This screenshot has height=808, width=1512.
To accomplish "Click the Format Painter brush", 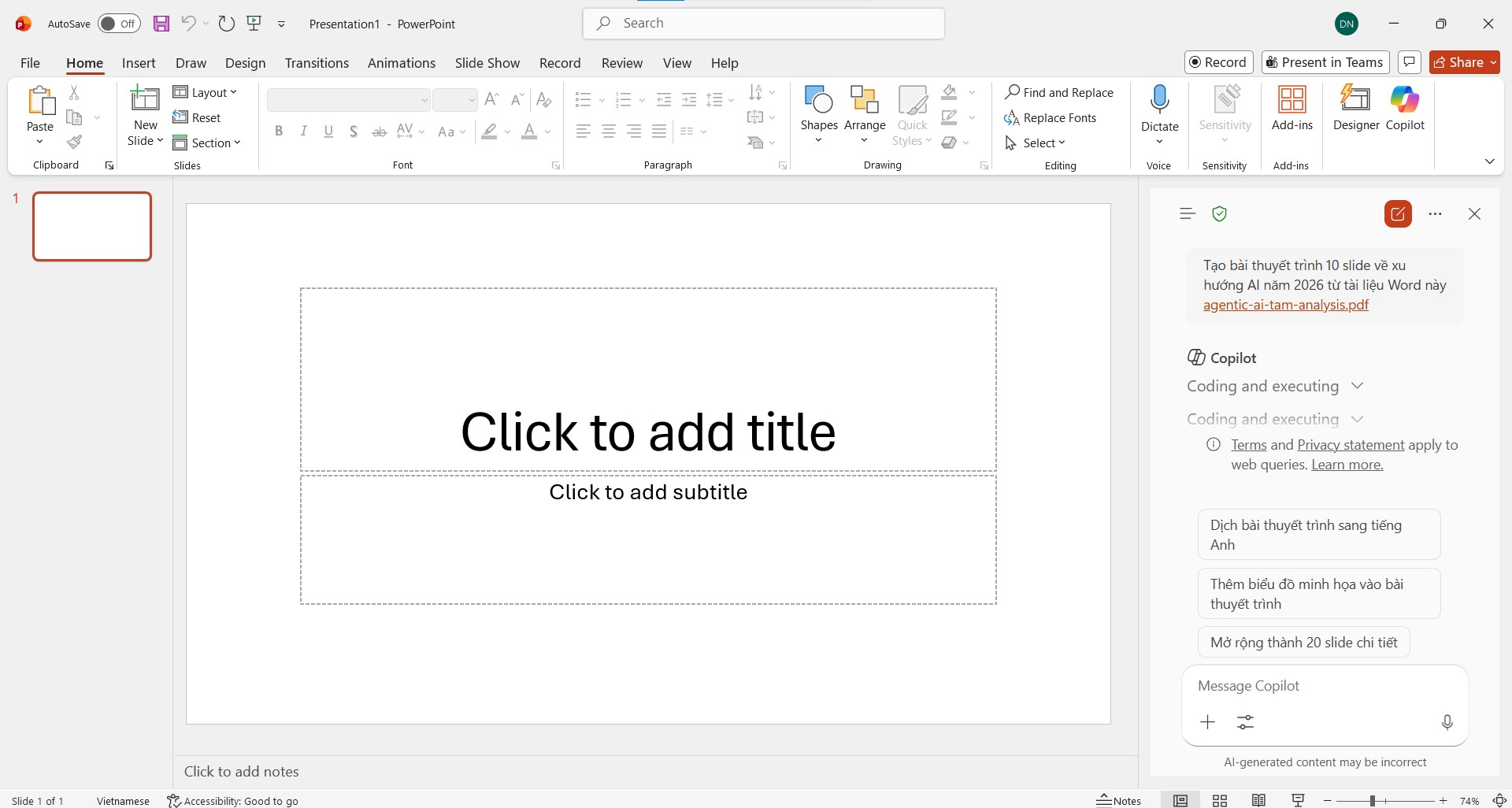I will [x=74, y=143].
